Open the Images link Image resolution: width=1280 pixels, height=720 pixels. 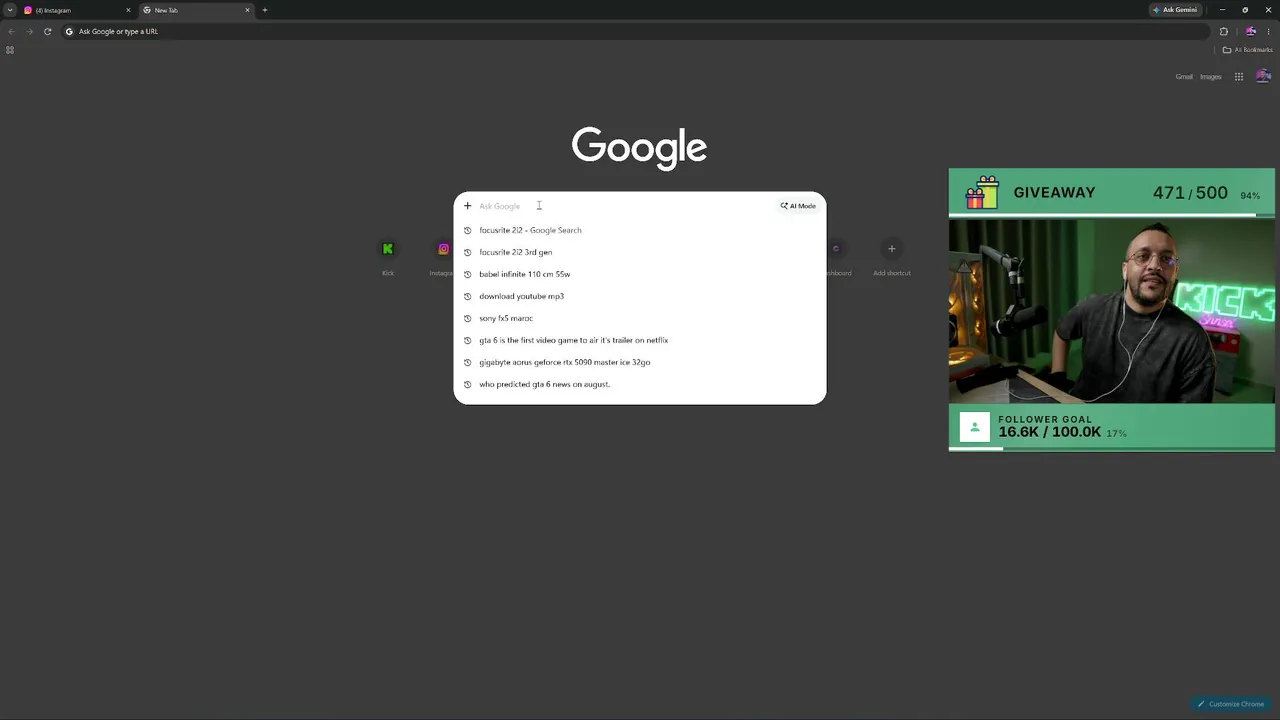pos(1211,77)
